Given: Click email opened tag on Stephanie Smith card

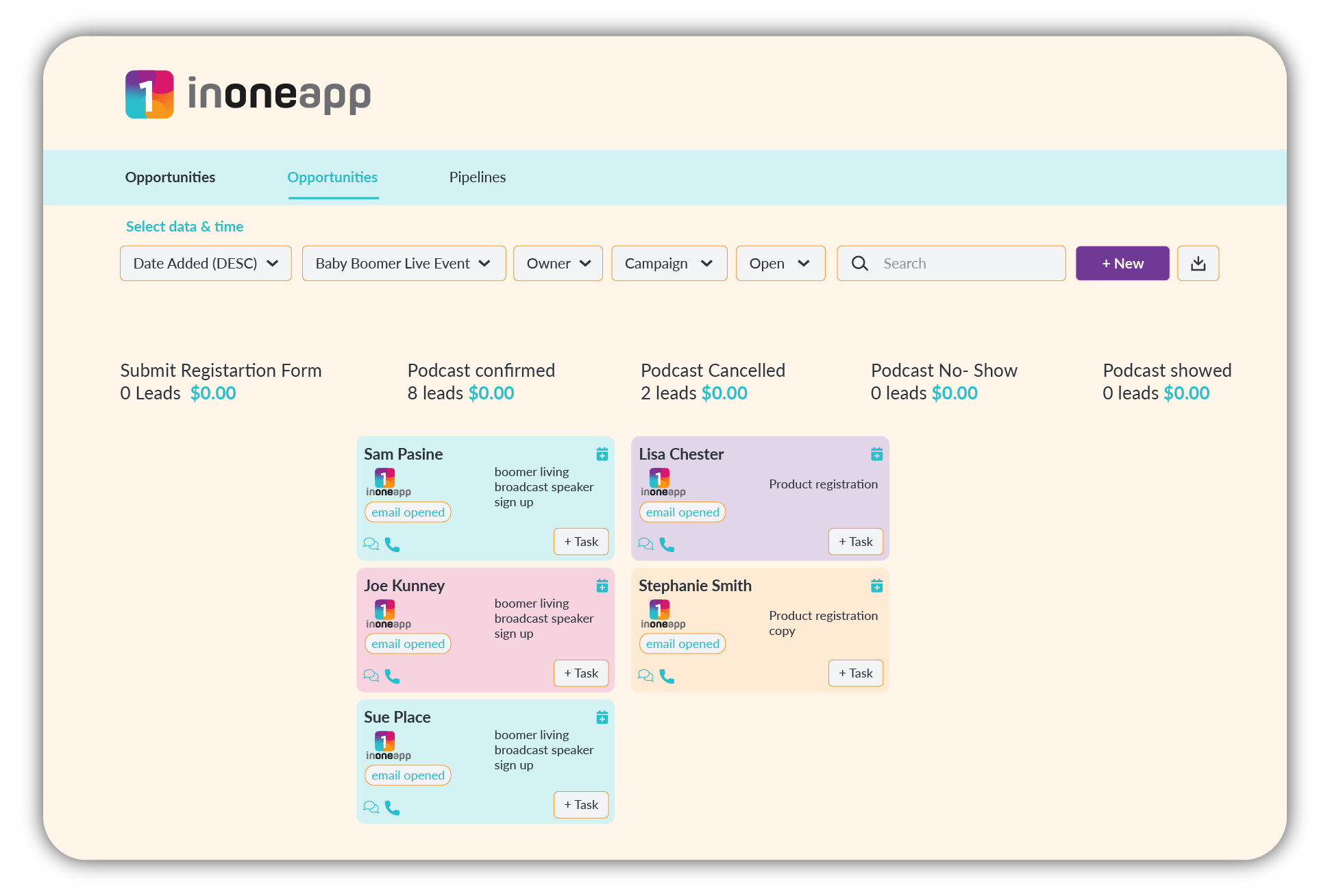Looking at the screenshot, I should point(682,644).
